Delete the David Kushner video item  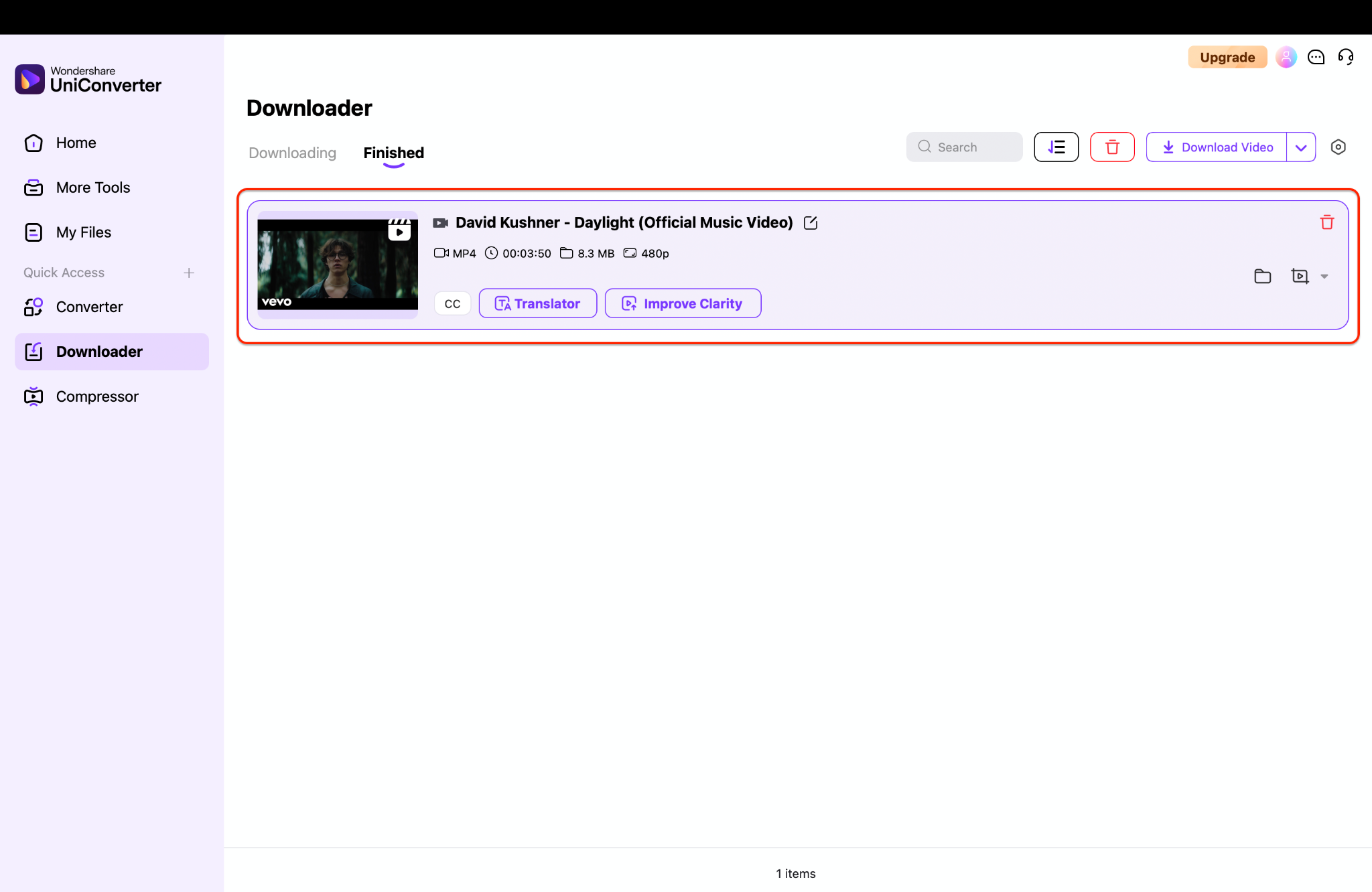(1326, 222)
